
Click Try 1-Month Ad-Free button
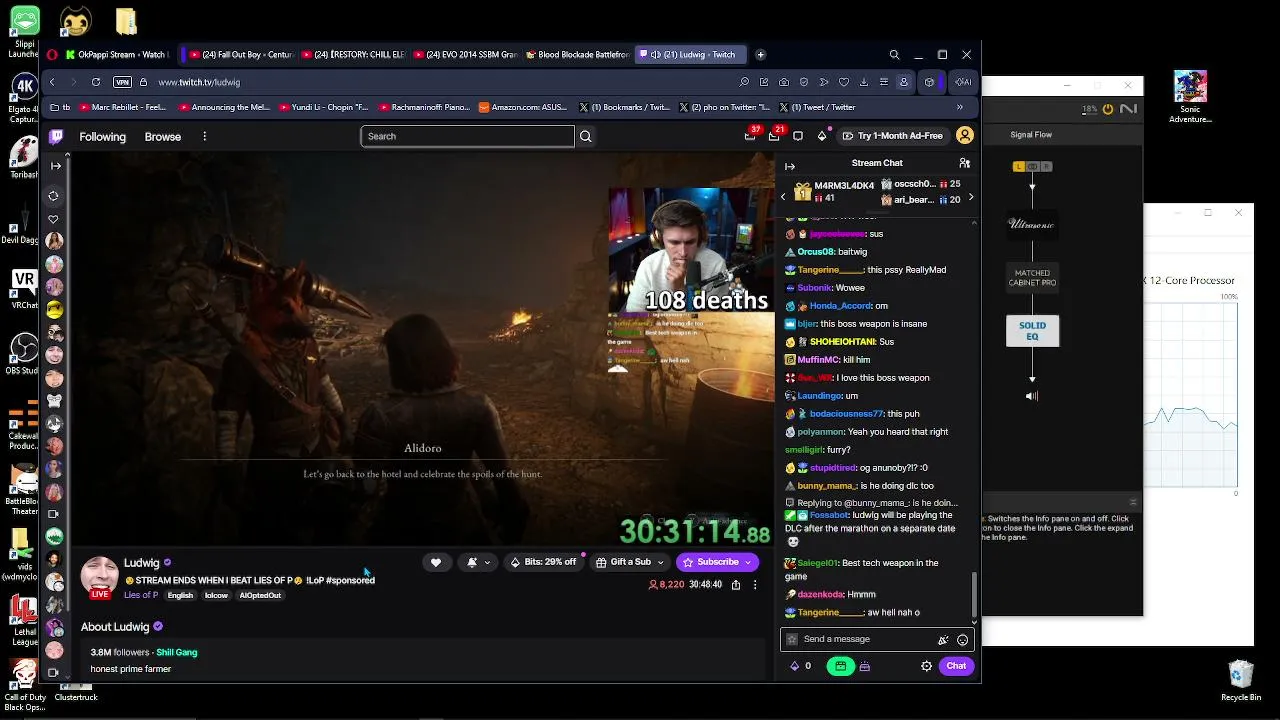(x=892, y=136)
